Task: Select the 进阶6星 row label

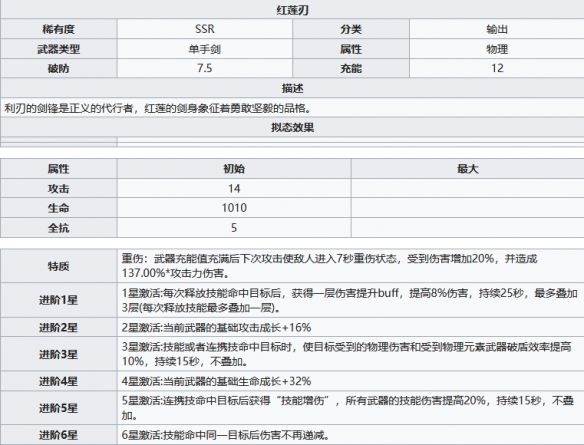Action: [x=58, y=435]
